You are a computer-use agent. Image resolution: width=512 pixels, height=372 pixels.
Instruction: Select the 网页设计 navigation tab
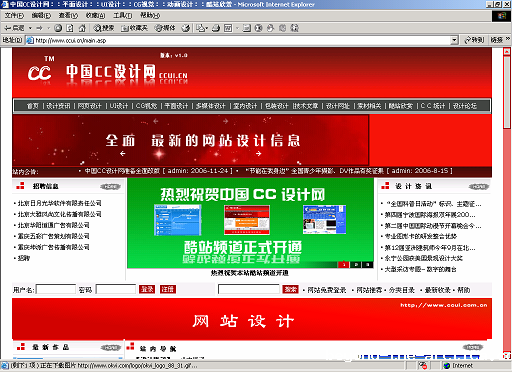click(x=89, y=106)
